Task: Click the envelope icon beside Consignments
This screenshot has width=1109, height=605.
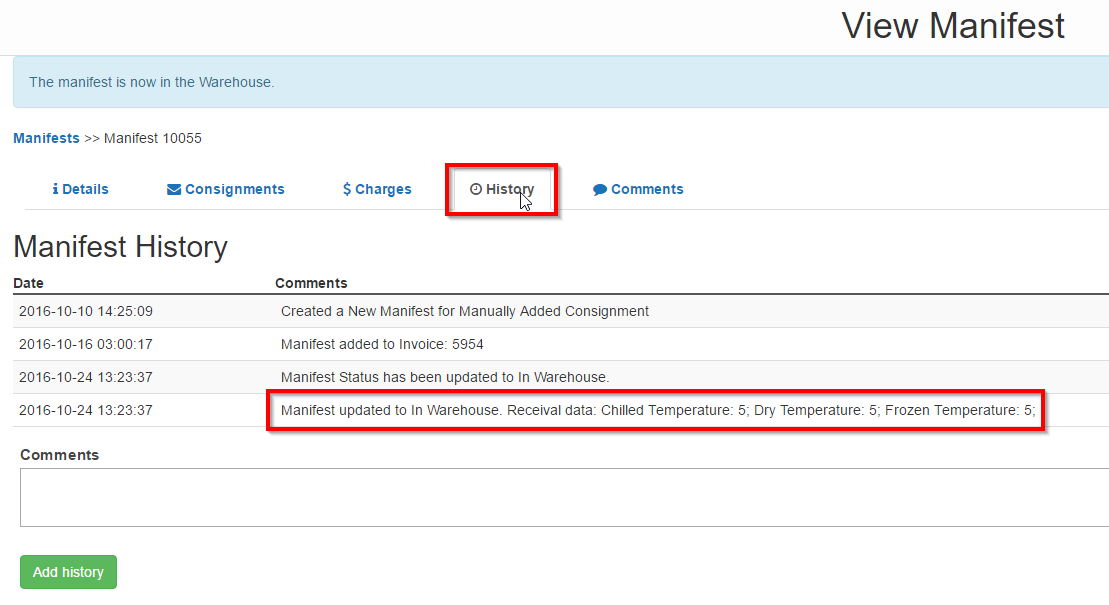Action: pos(174,189)
